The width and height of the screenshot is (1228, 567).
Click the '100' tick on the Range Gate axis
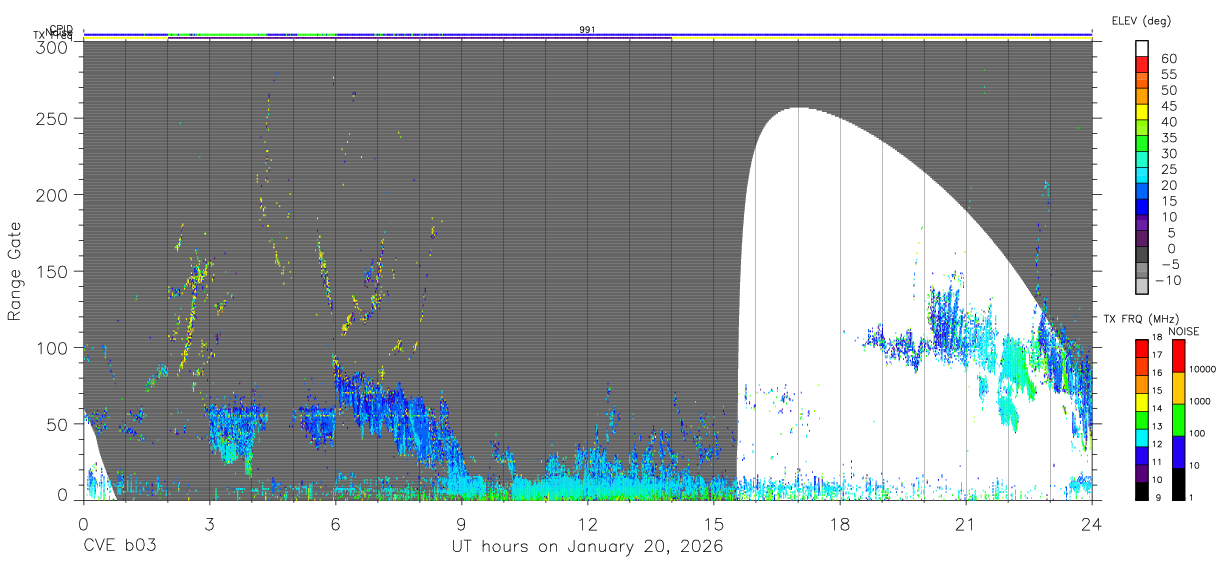click(54, 347)
